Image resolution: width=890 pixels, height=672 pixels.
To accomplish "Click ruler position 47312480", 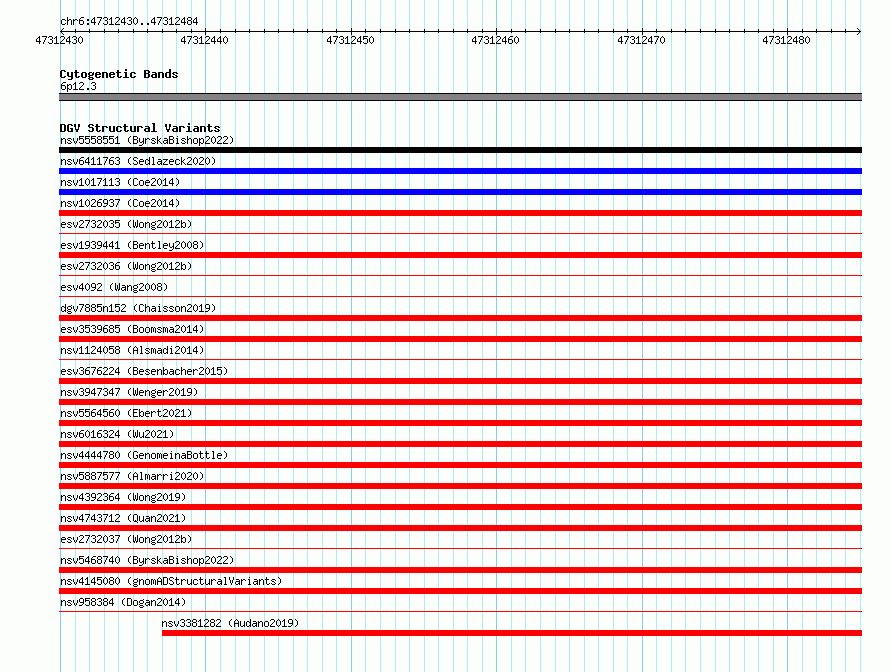I will tap(786, 40).
